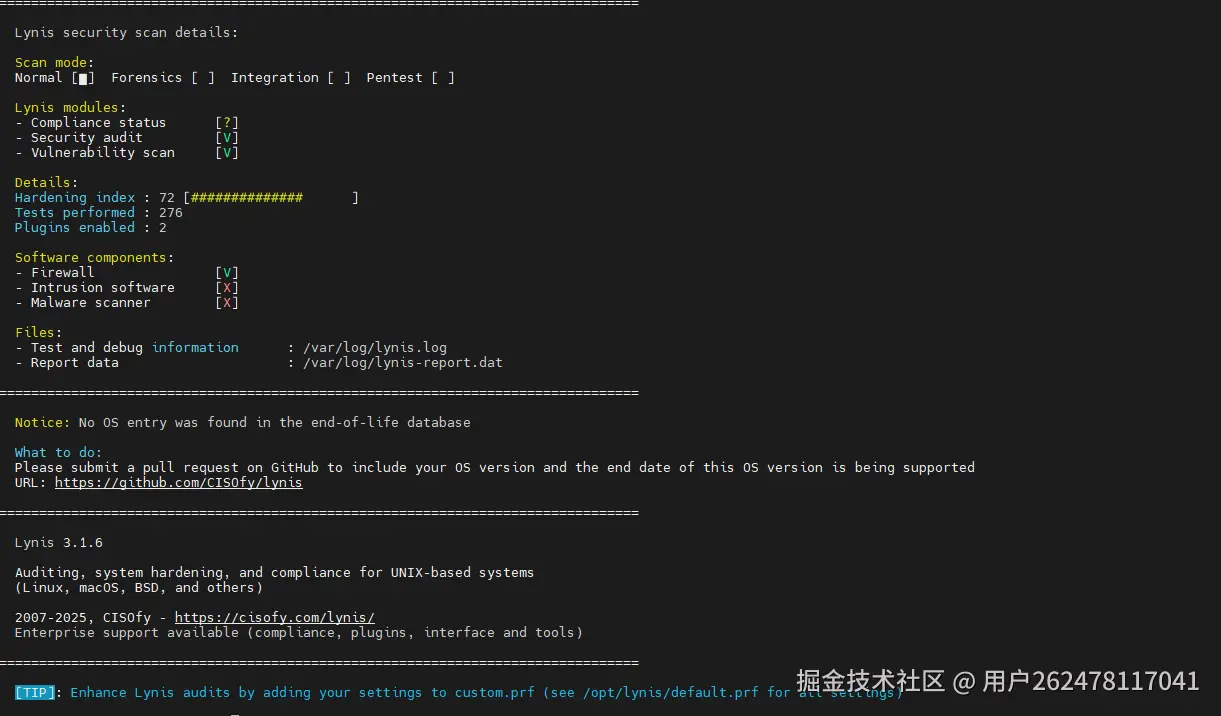Click the Plugins enabled label
The width and height of the screenshot is (1221, 716).
74,228
